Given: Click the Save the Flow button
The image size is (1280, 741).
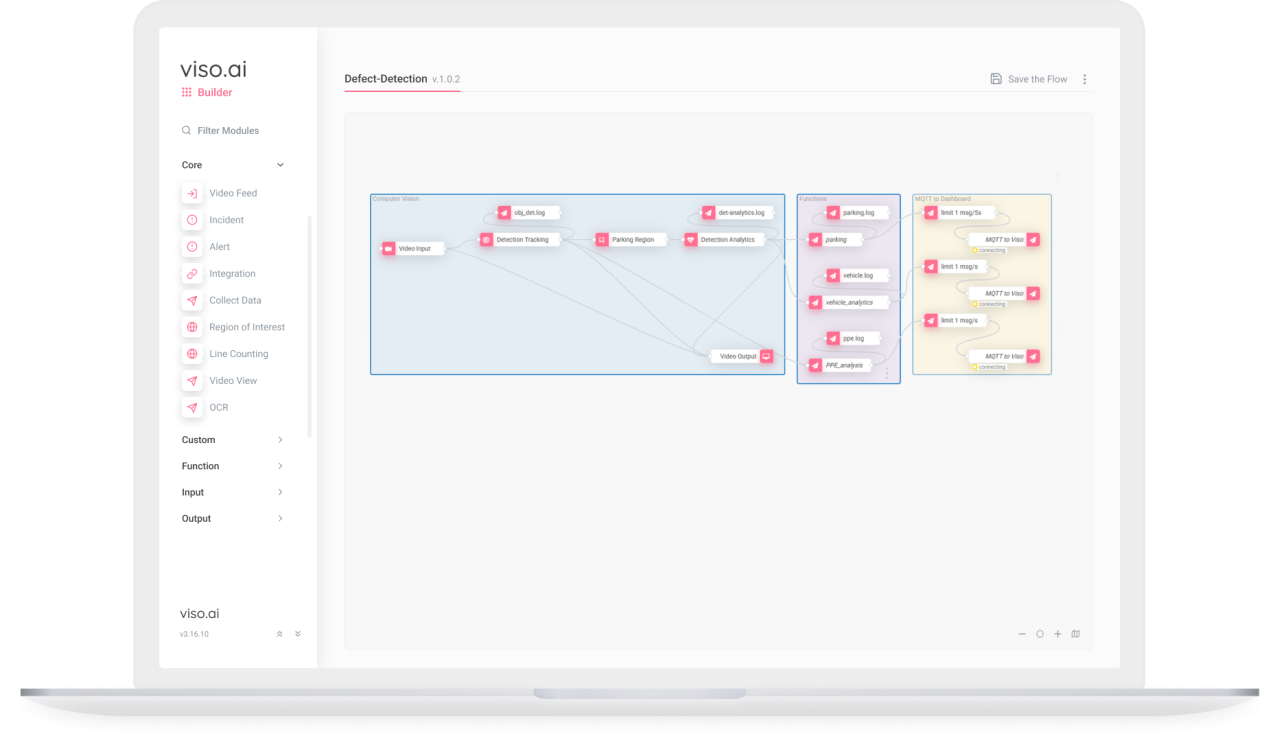Looking at the screenshot, I should [1029, 79].
